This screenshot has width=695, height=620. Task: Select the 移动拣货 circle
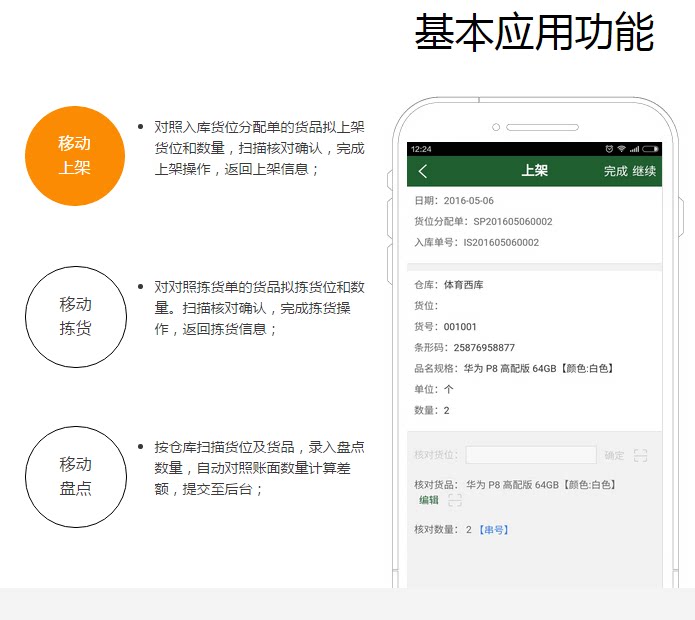[x=76, y=317]
